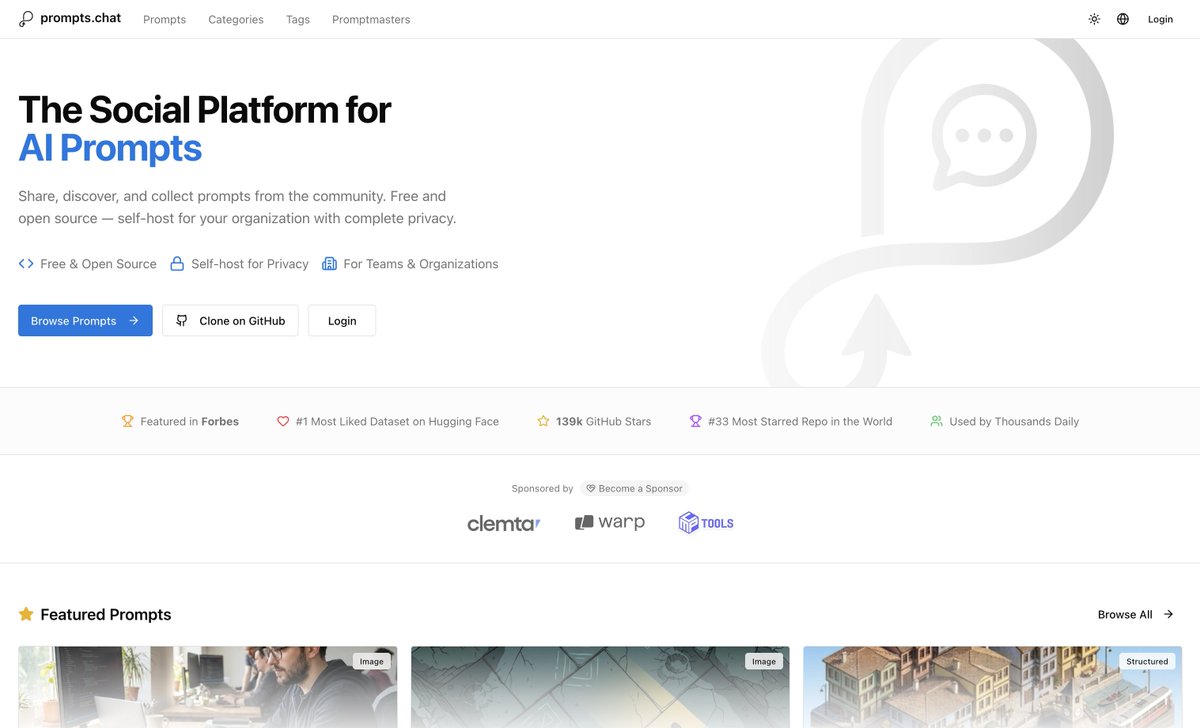Click the code brackets icon by Free & Open Source
Viewport: 1200px width, 728px height.
pyautogui.click(x=26, y=264)
